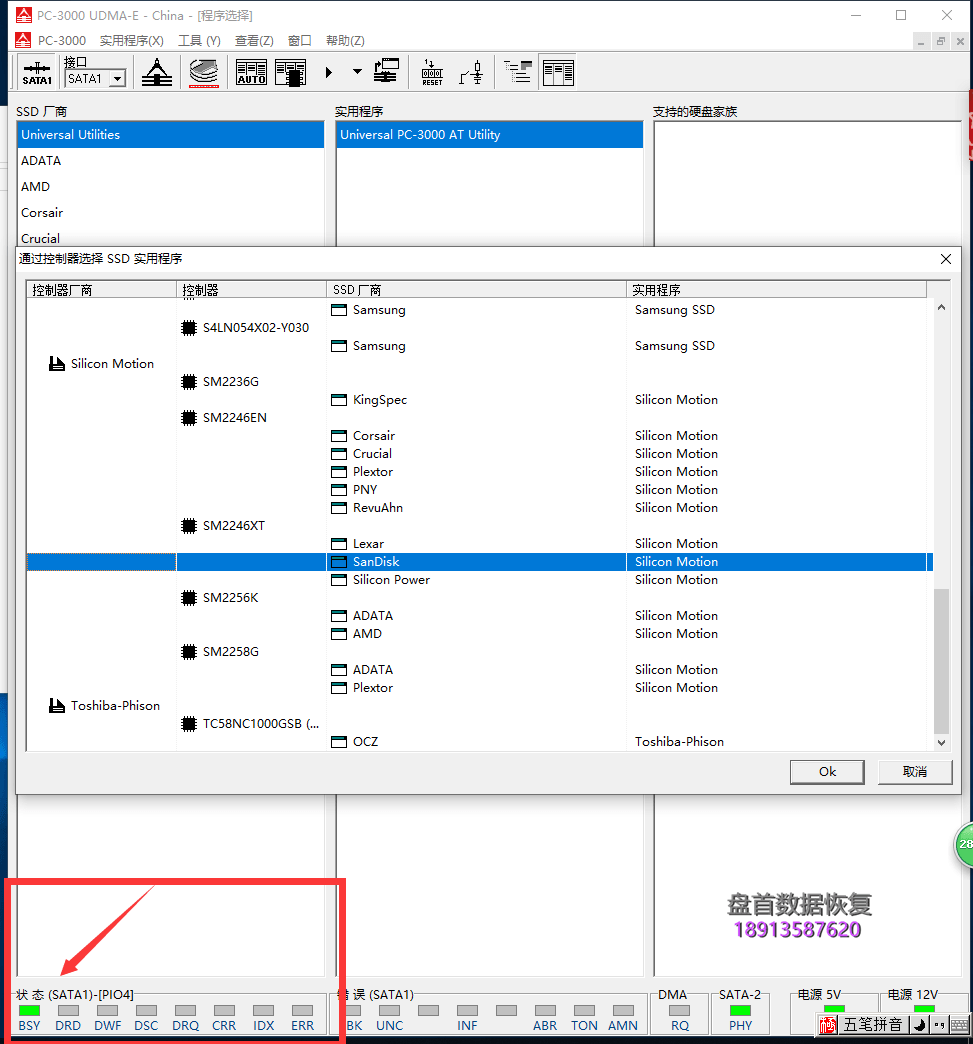Click the Lexar drive icon
The width and height of the screenshot is (973, 1044).
pos(339,544)
